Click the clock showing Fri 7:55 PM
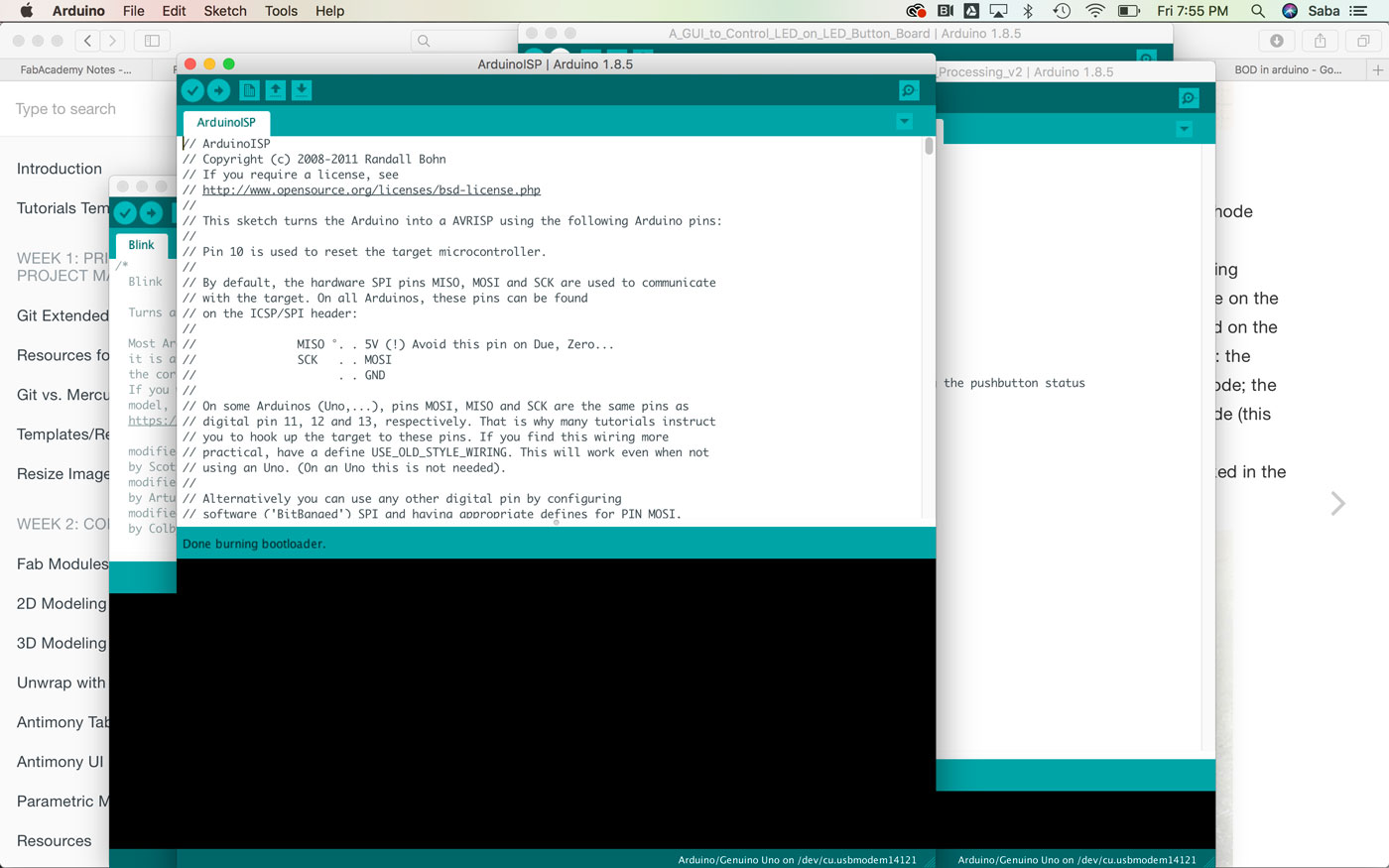 [1193, 11]
